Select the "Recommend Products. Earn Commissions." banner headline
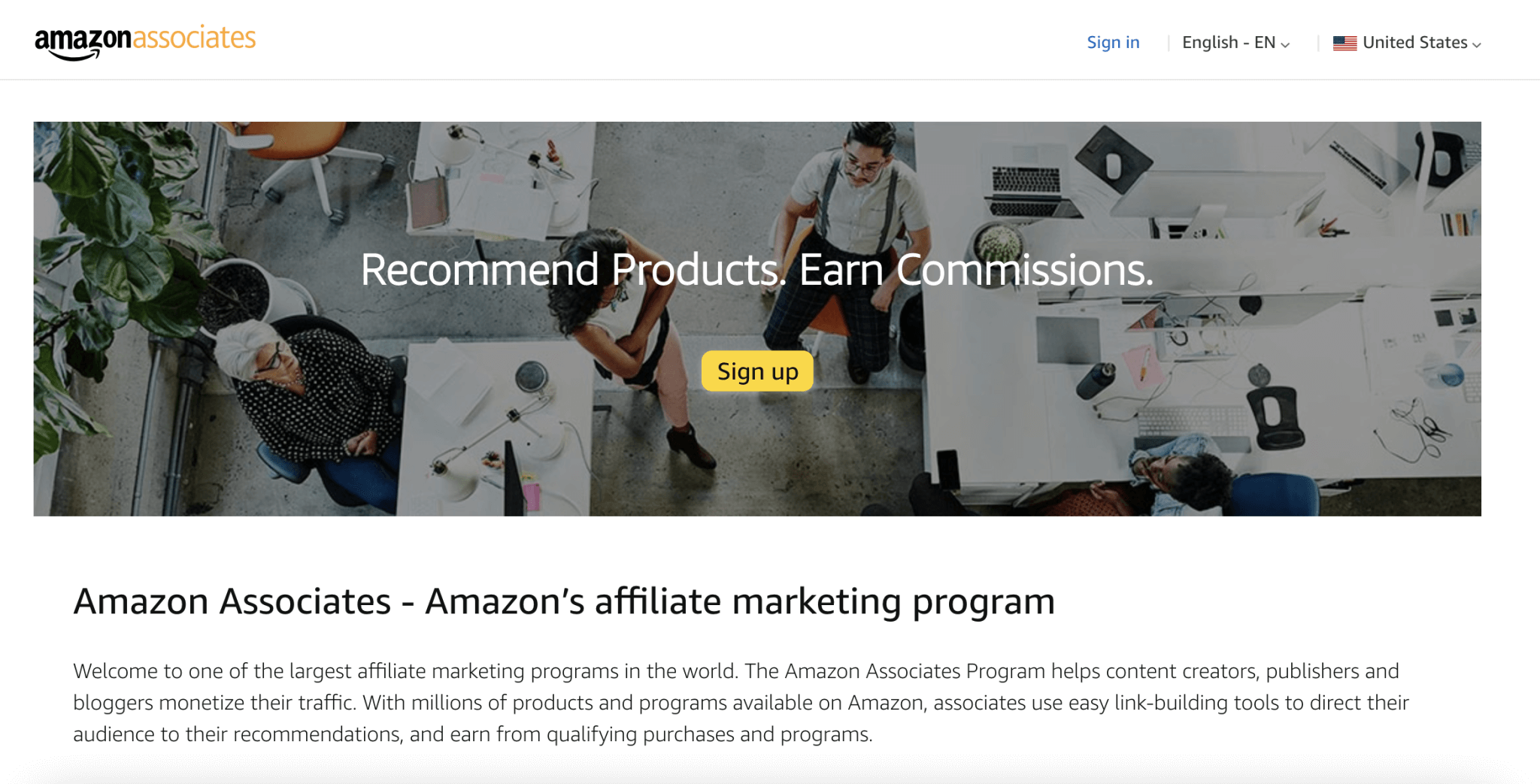The height and width of the screenshot is (784, 1540). pos(756,269)
